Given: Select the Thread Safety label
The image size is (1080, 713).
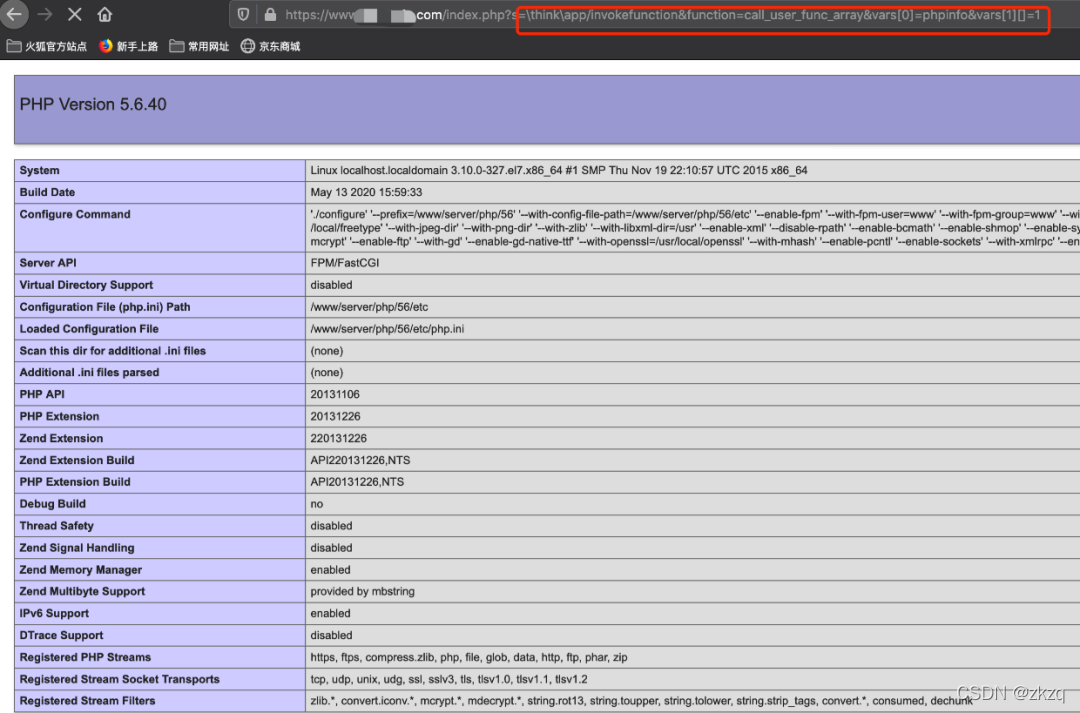Looking at the screenshot, I should pyautogui.click(x=56, y=526).
